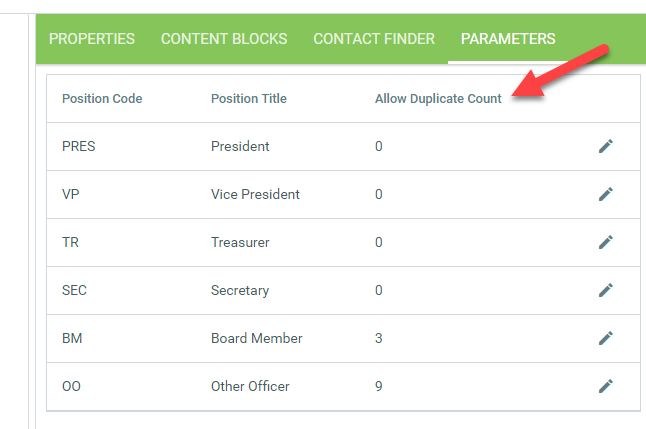Edit the President position row
Image resolution: width=646 pixels, height=429 pixels.
click(605, 146)
